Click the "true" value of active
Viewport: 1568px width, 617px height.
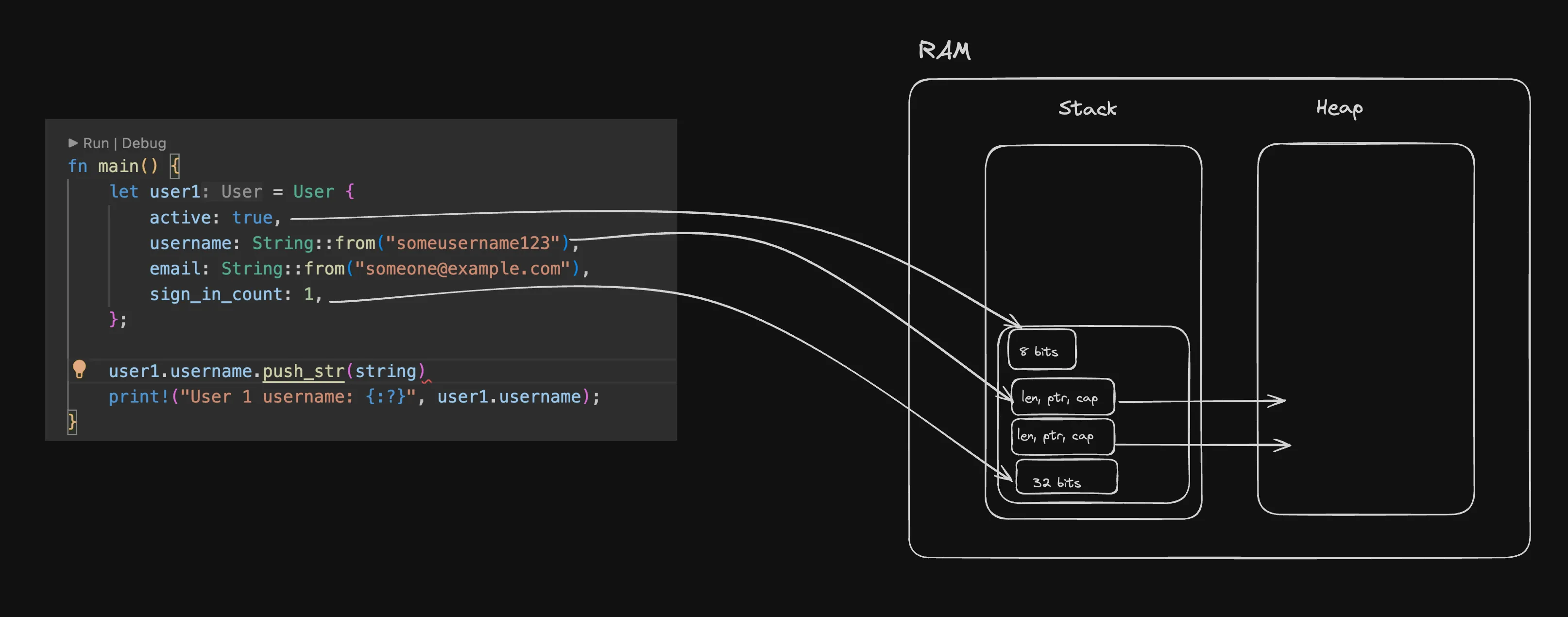[x=252, y=218]
